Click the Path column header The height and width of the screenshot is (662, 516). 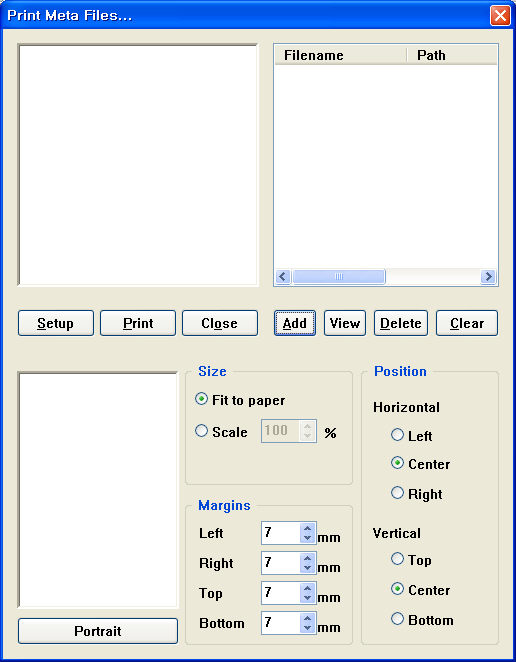click(x=452, y=55)
